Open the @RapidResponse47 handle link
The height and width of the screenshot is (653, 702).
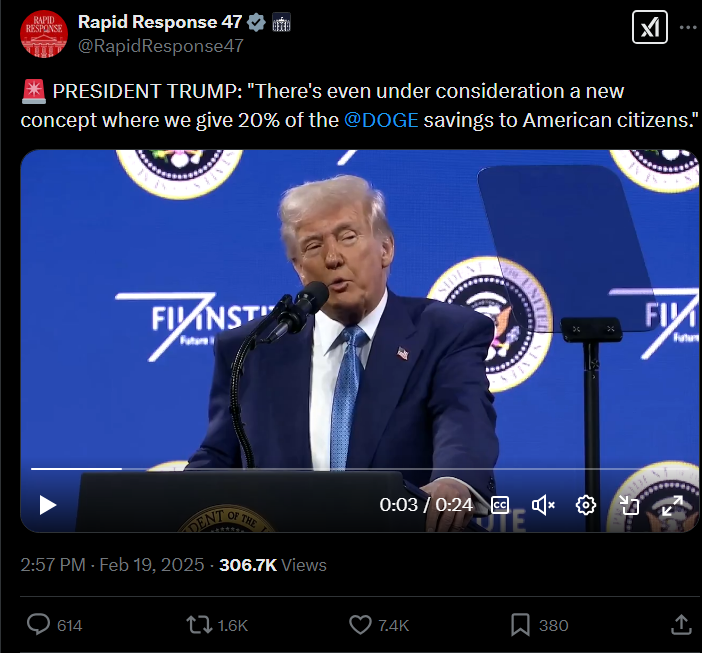tap(161, 46)
